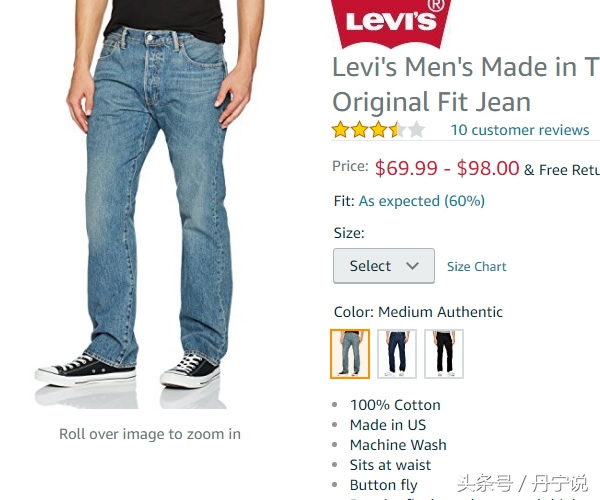Click the As expected (60%) fit link

point(422,201)
